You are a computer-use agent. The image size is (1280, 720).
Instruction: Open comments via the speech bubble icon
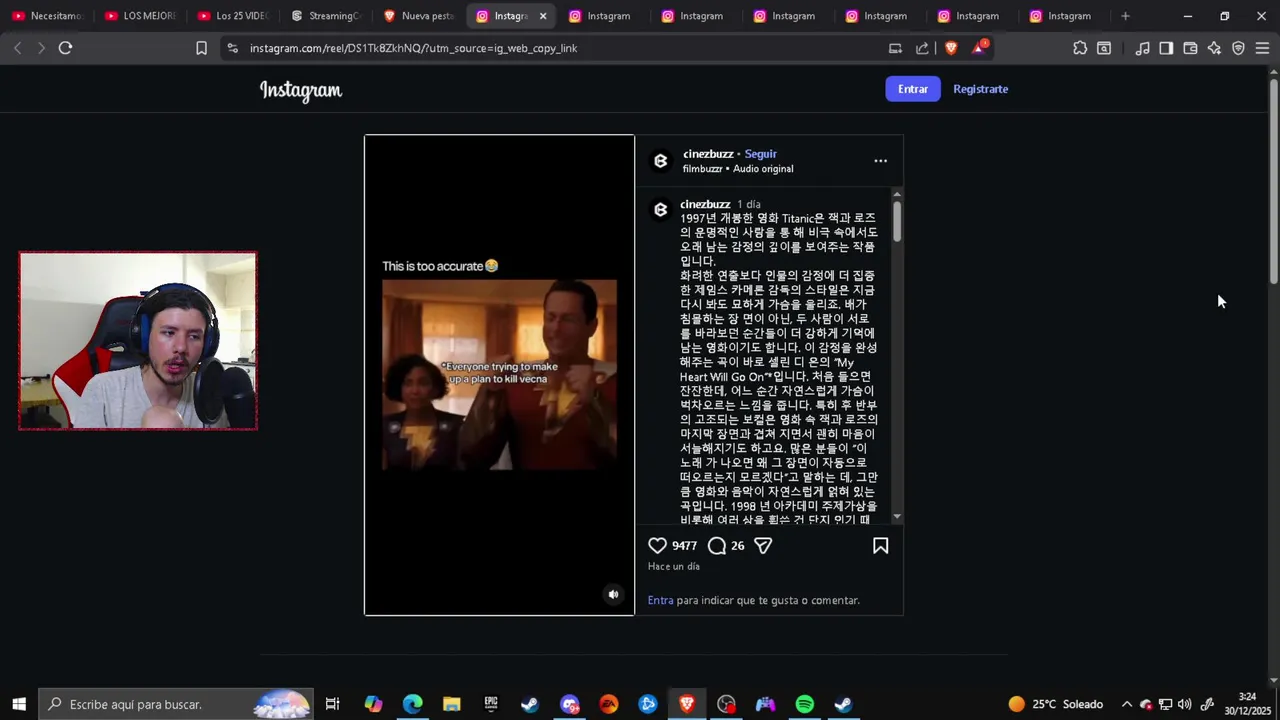click(x=717, y=546)
